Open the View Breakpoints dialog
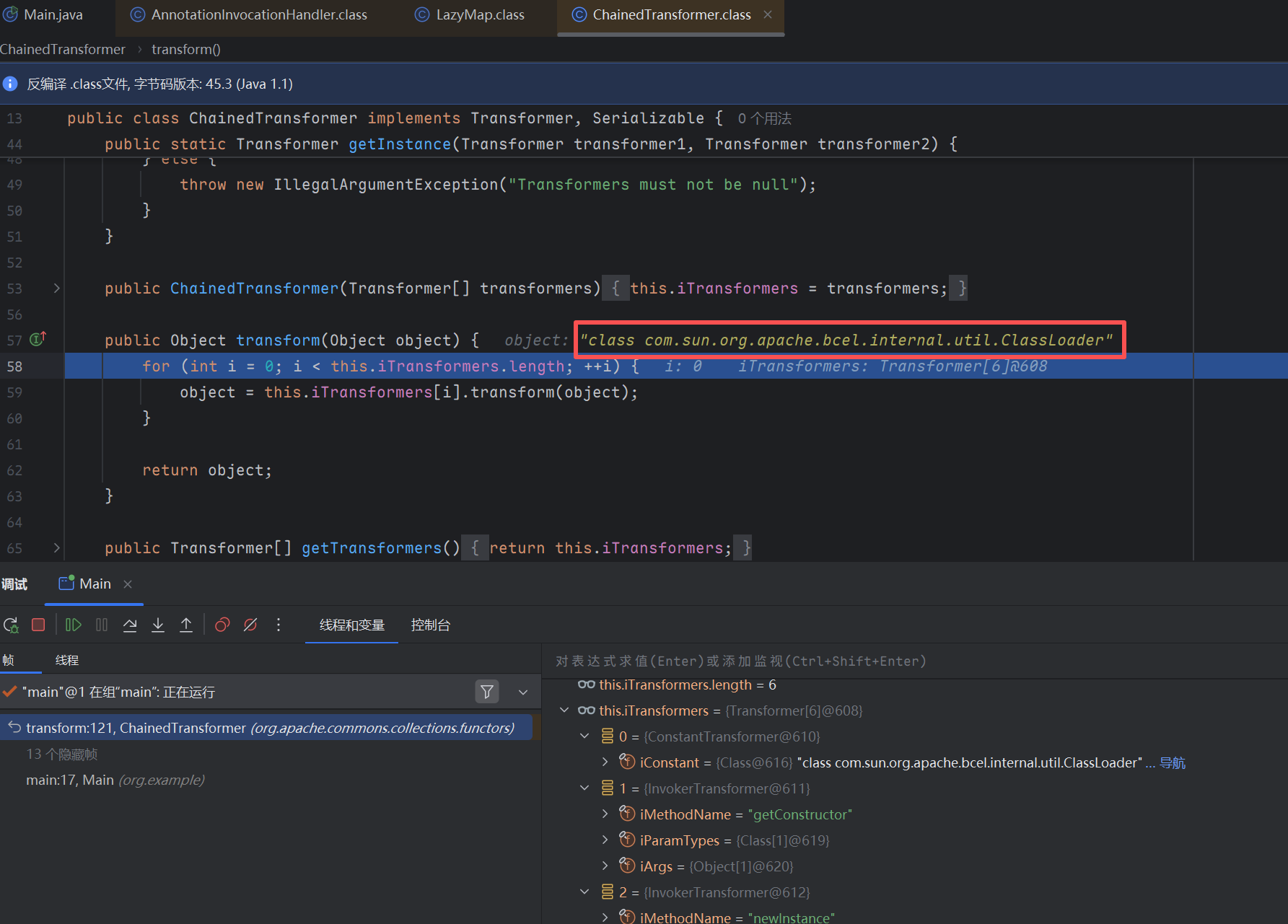Viewport: 1288px width, 924px height. tap(222, 625)
